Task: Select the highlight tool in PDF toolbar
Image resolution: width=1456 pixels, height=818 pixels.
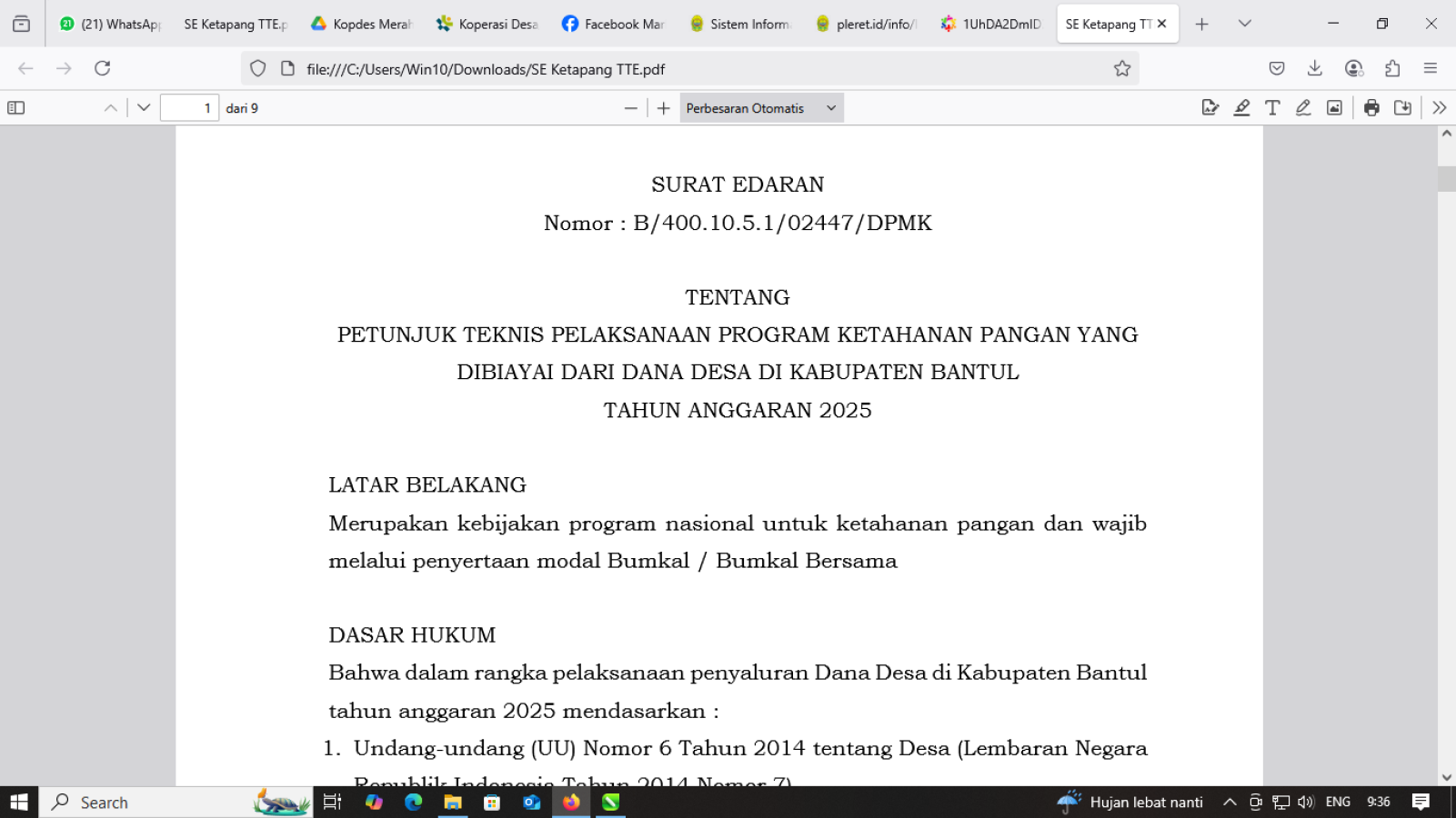Action: [x=1241, y=108]
